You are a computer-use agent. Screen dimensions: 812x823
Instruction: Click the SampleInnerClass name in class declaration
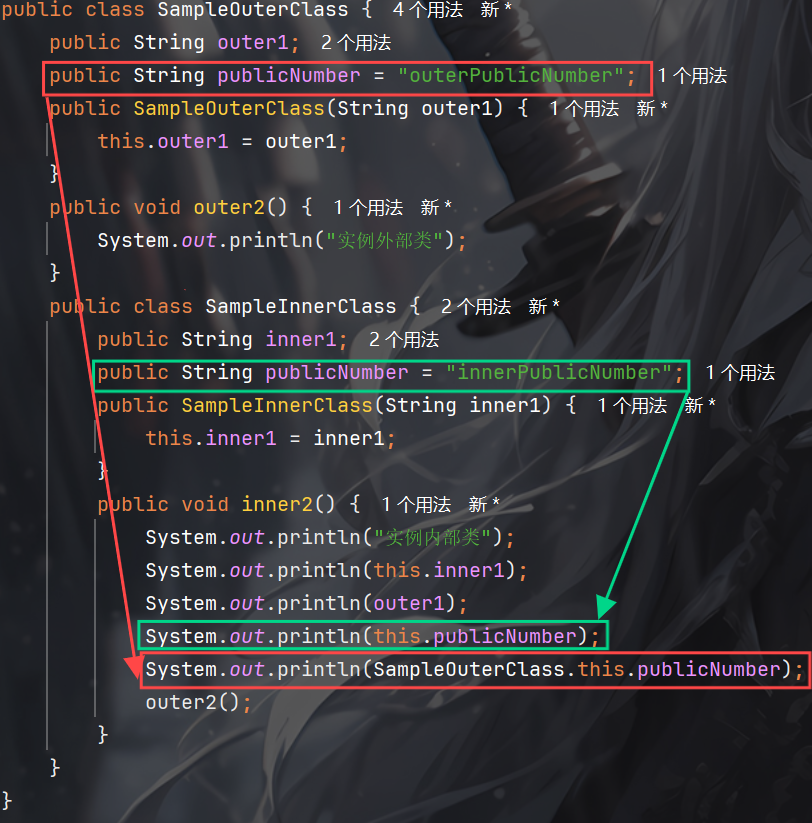tap(301, 307)
